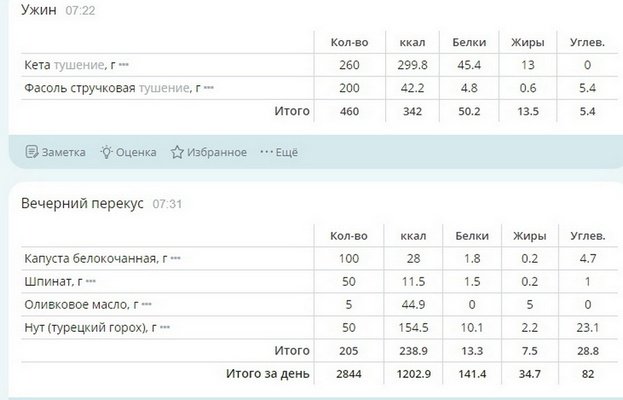The width and height of the screenshot is (623, 400).
Task: Open the Шпинат food entry
Action: [48, 282]
